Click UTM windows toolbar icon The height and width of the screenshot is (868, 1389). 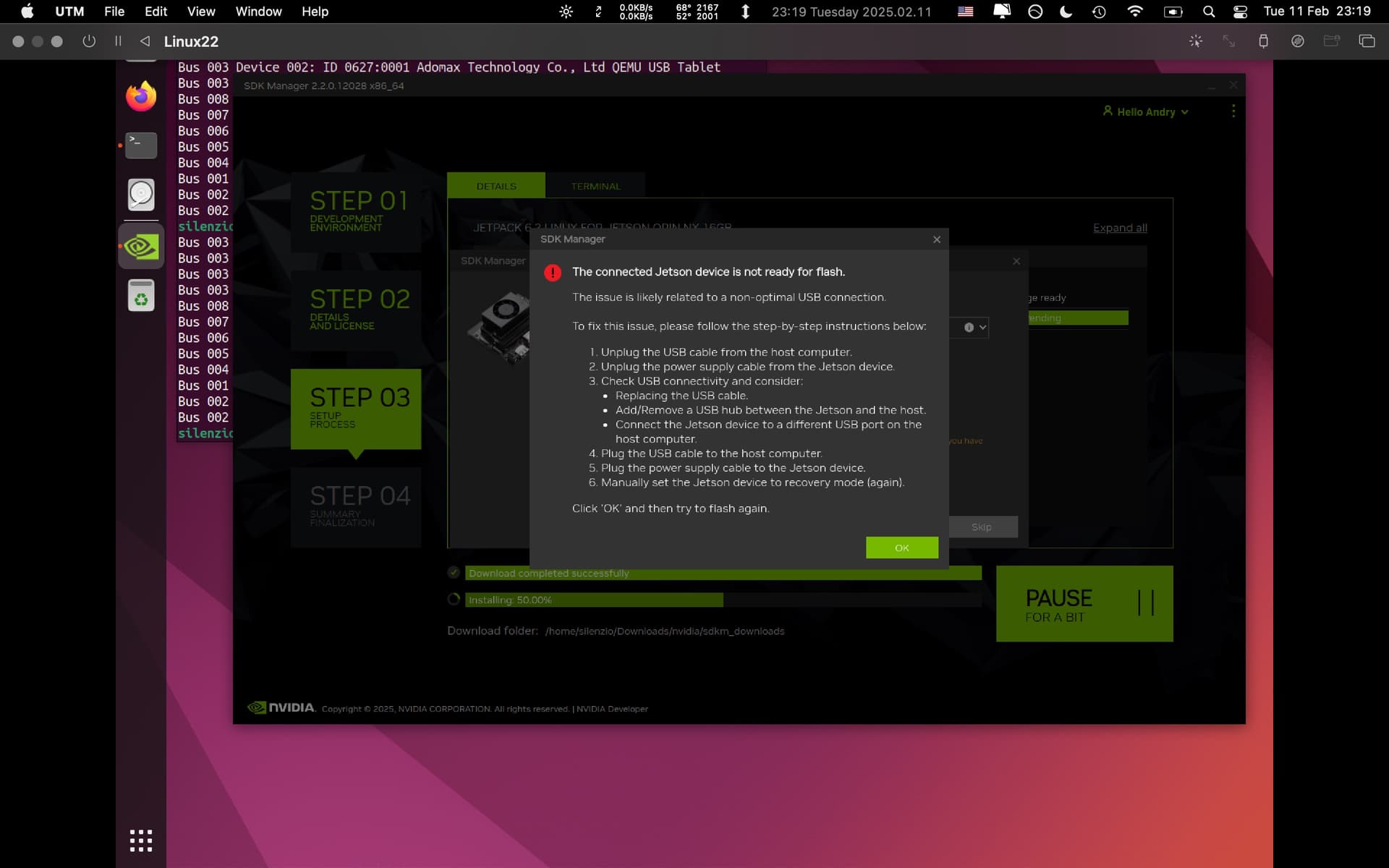tap(1367, 41)
